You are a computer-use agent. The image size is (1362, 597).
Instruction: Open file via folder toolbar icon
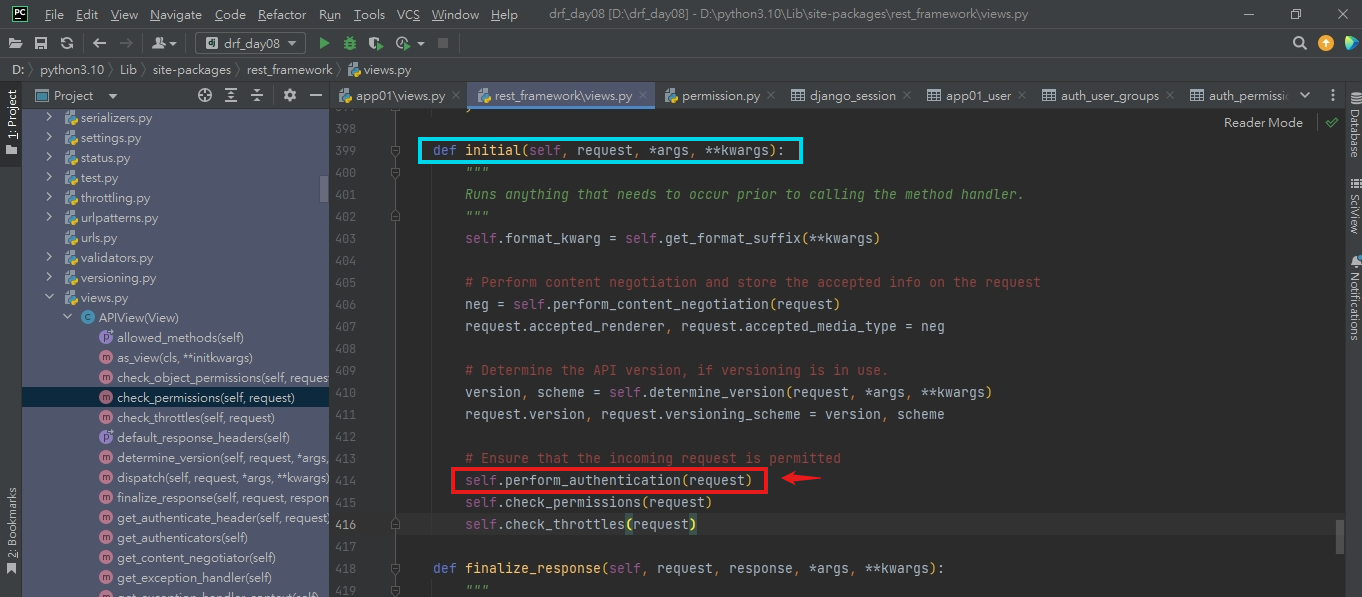[16, 43]
